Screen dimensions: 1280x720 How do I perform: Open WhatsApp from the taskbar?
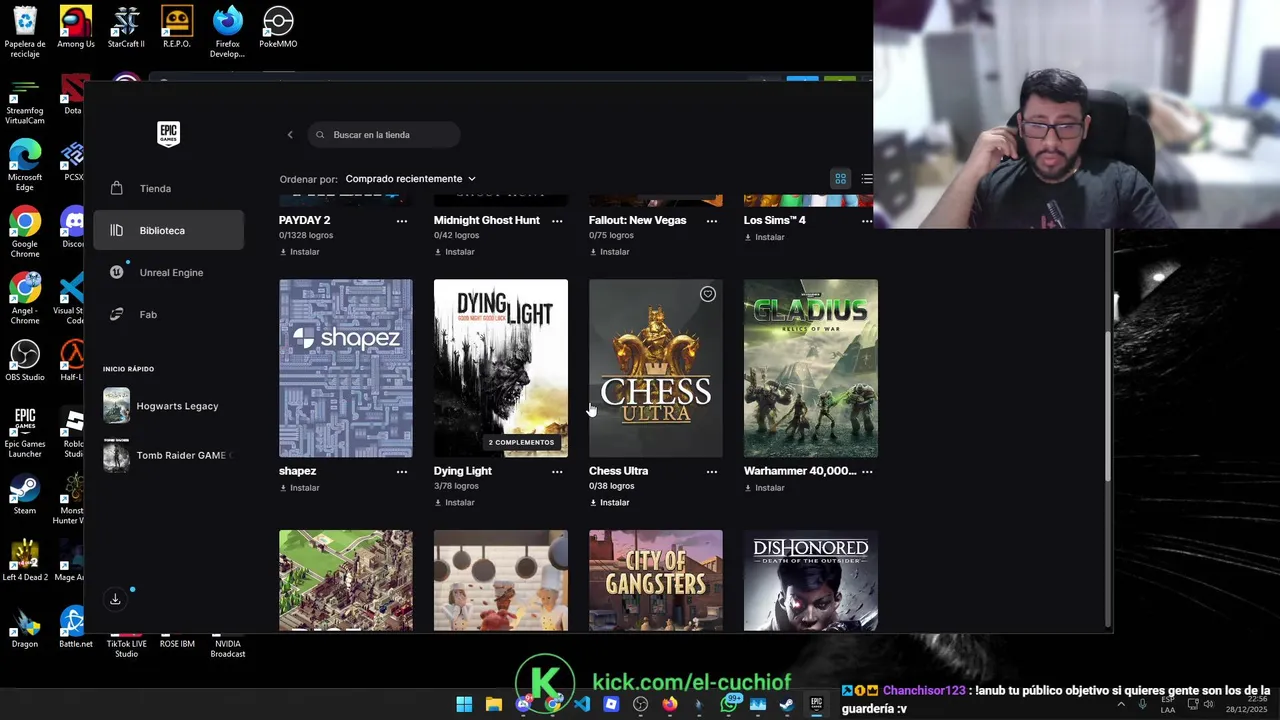click(x=729, y=704)
